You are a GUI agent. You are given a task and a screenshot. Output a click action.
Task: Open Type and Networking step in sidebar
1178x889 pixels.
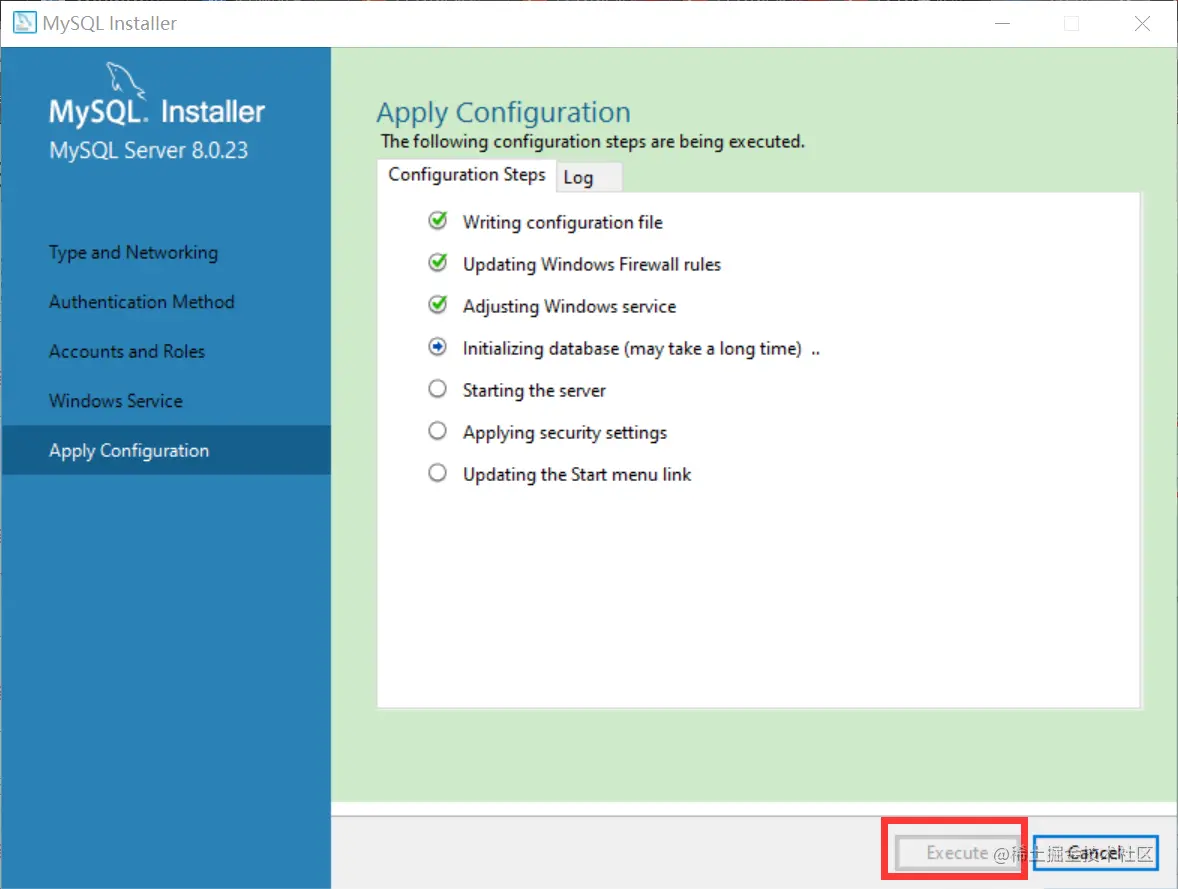pos(134,252)
